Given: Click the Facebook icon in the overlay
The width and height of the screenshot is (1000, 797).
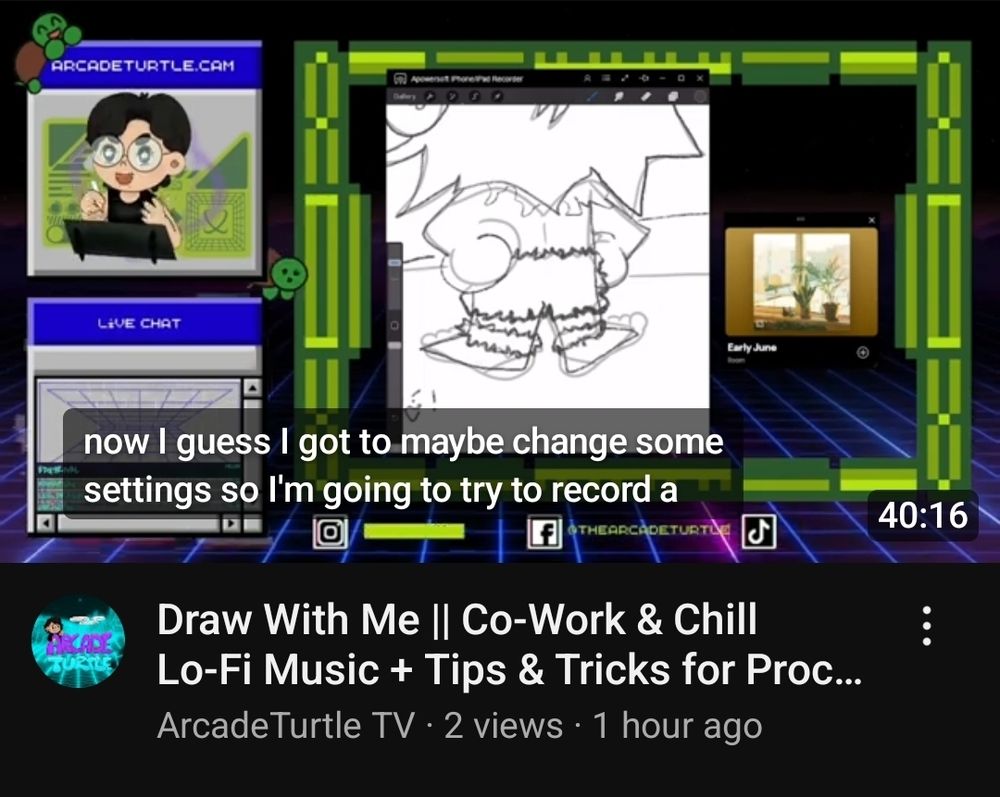Looking at the screenshot, I should (x=544, y=532).
